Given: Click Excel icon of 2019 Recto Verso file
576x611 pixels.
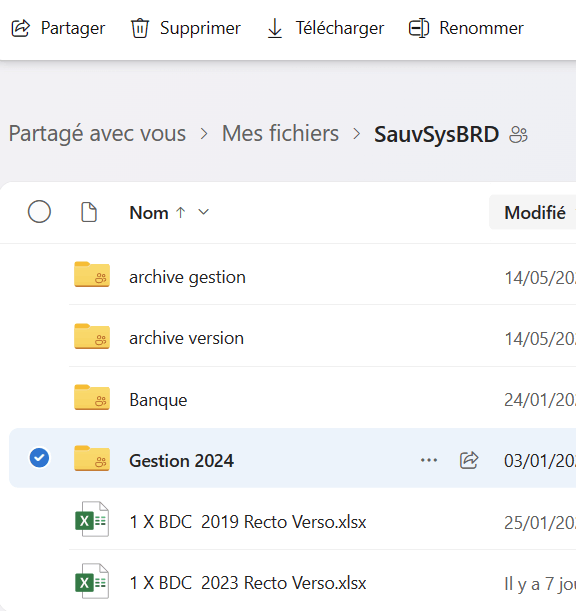Looking at the screenshot, I should click(x=92, y=519).
